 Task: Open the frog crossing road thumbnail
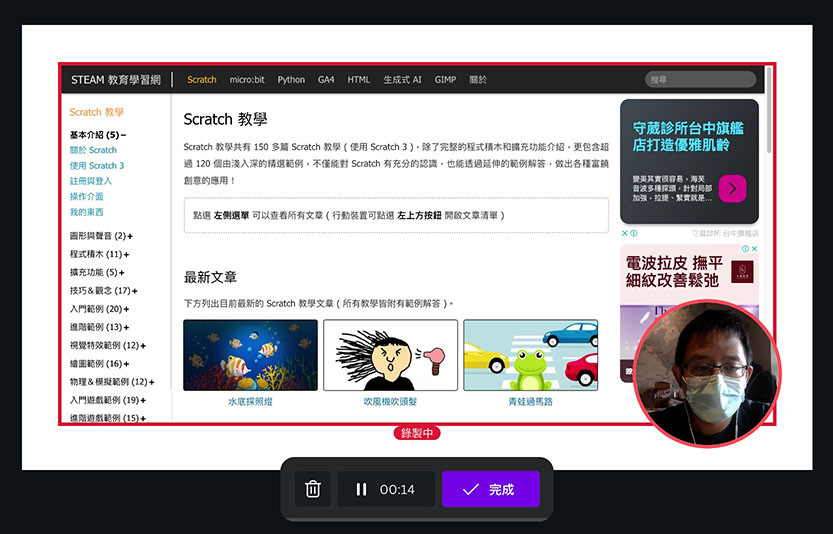click(531, 355)
